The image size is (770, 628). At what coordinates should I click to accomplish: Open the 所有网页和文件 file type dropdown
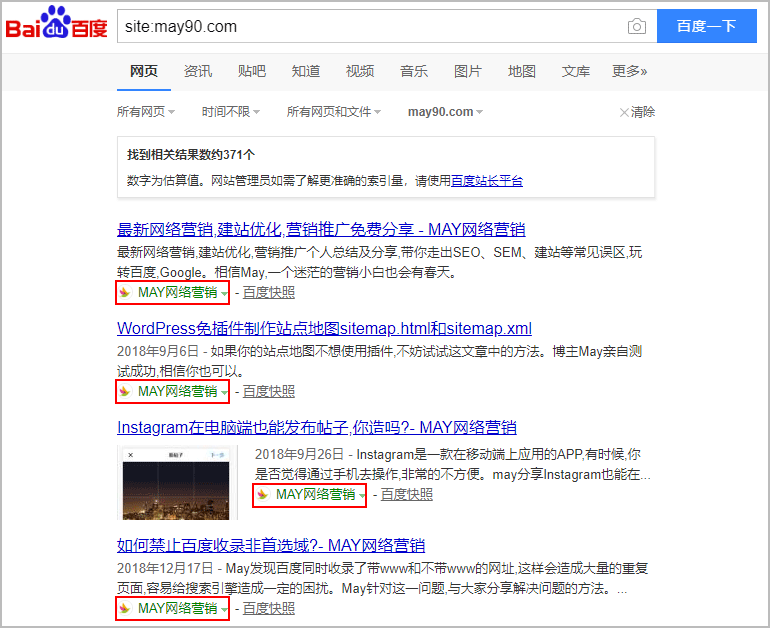(334, 112)
